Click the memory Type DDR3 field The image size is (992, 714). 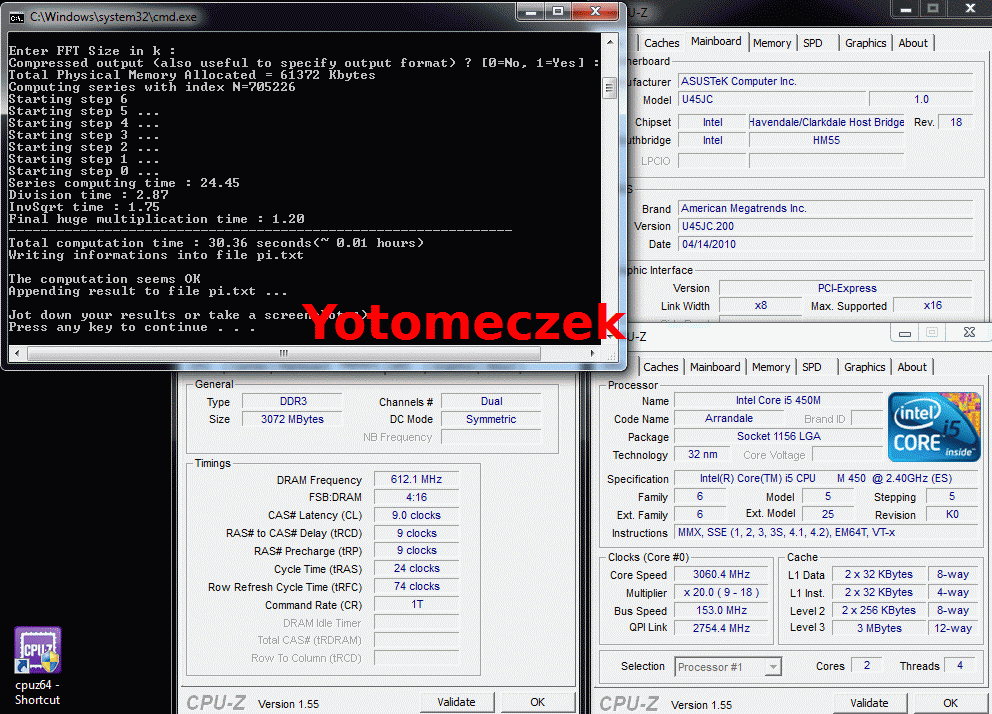coord(293,402)
